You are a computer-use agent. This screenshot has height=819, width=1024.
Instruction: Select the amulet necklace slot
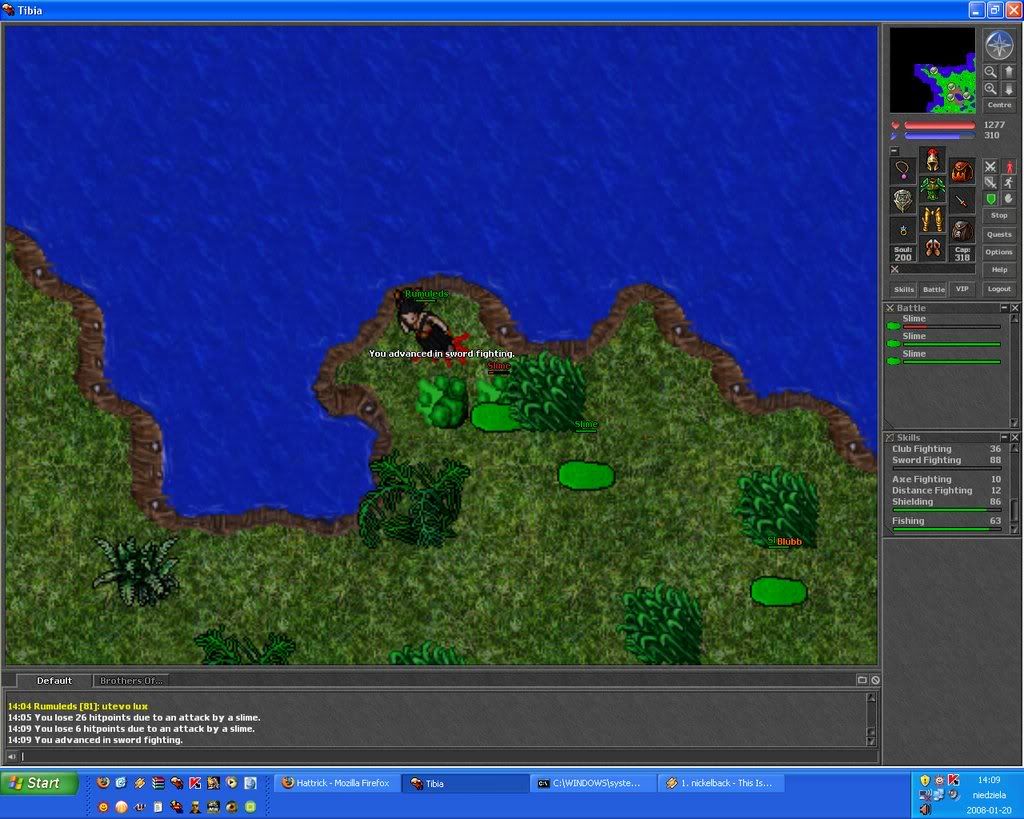point(903,171)
